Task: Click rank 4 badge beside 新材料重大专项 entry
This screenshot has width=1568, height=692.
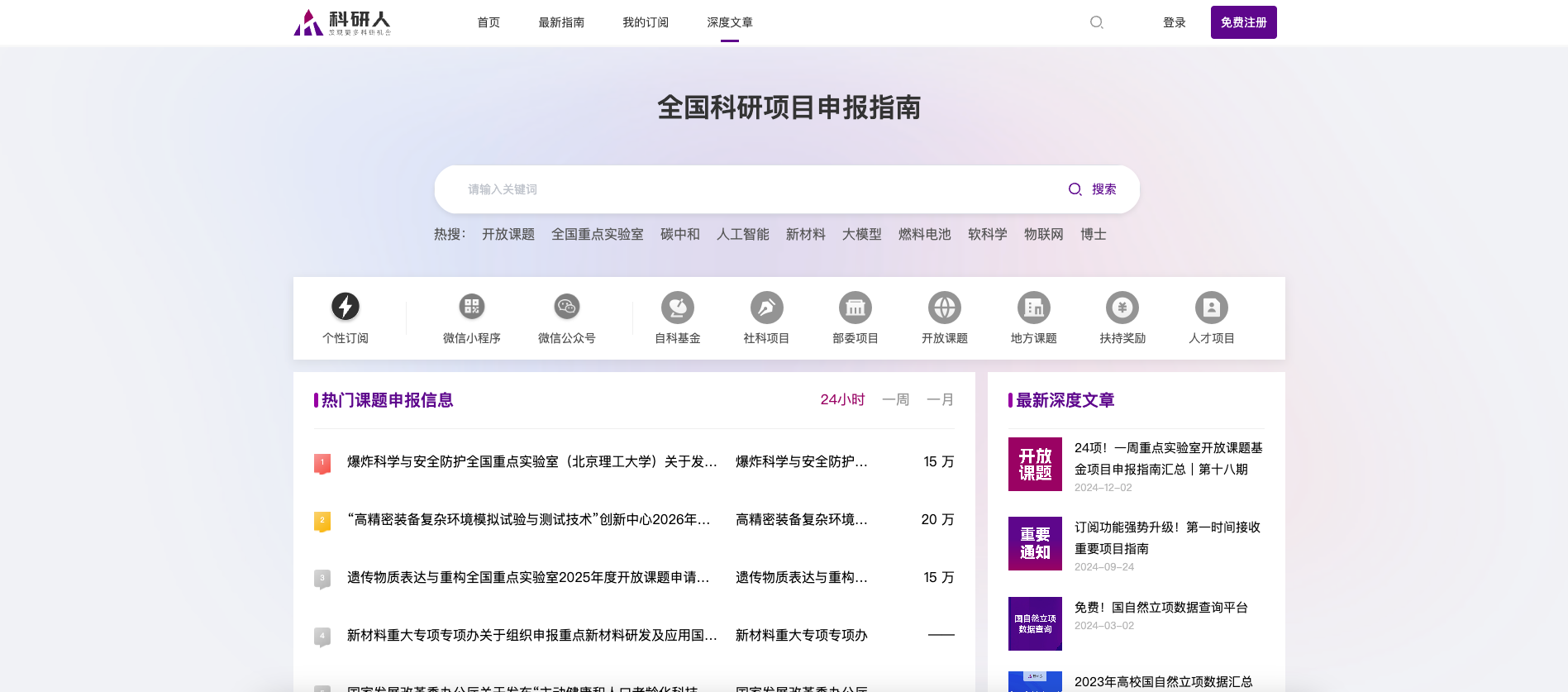Action: 322,637
